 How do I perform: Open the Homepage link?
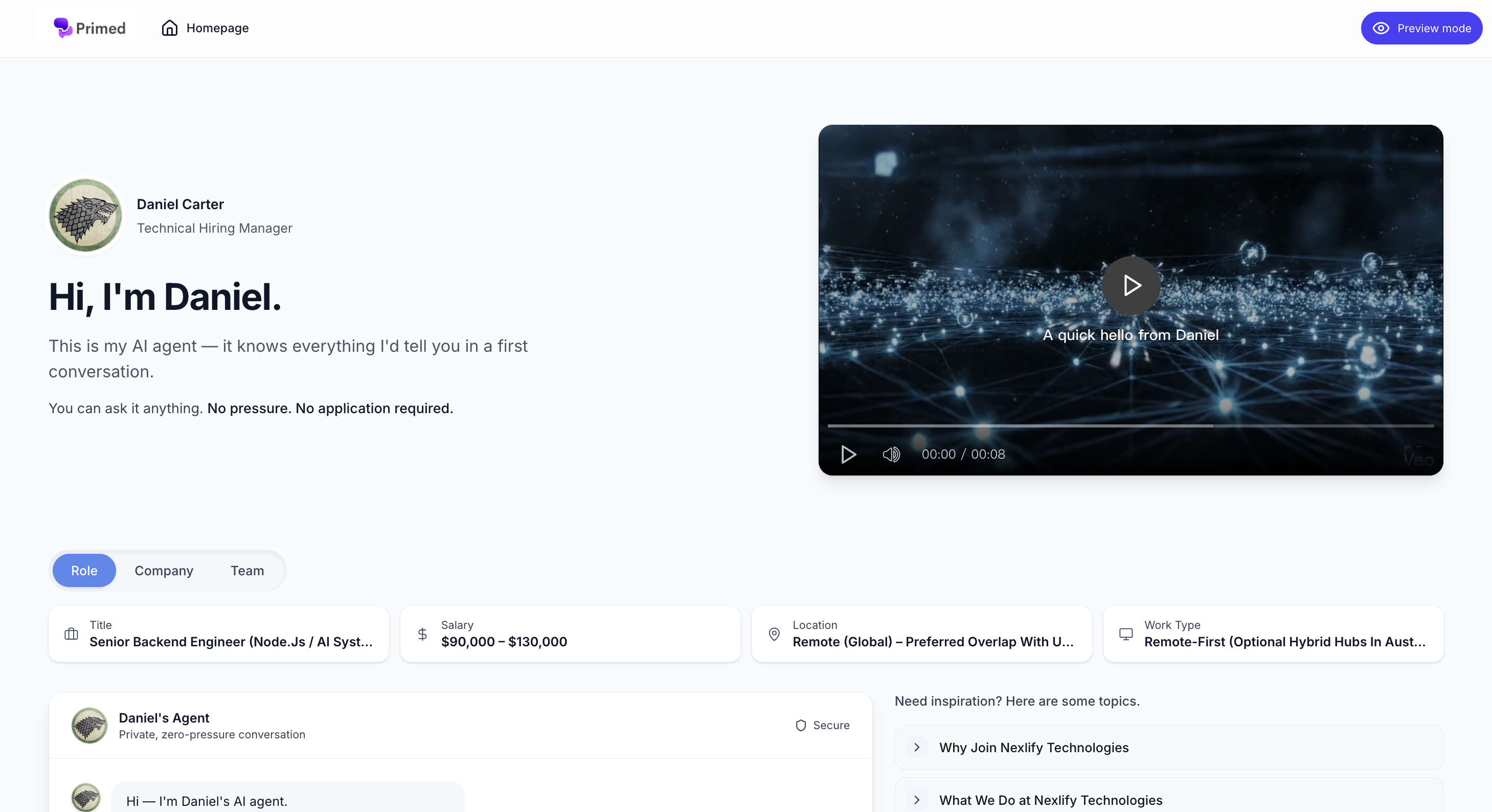(x=205, y=28)
